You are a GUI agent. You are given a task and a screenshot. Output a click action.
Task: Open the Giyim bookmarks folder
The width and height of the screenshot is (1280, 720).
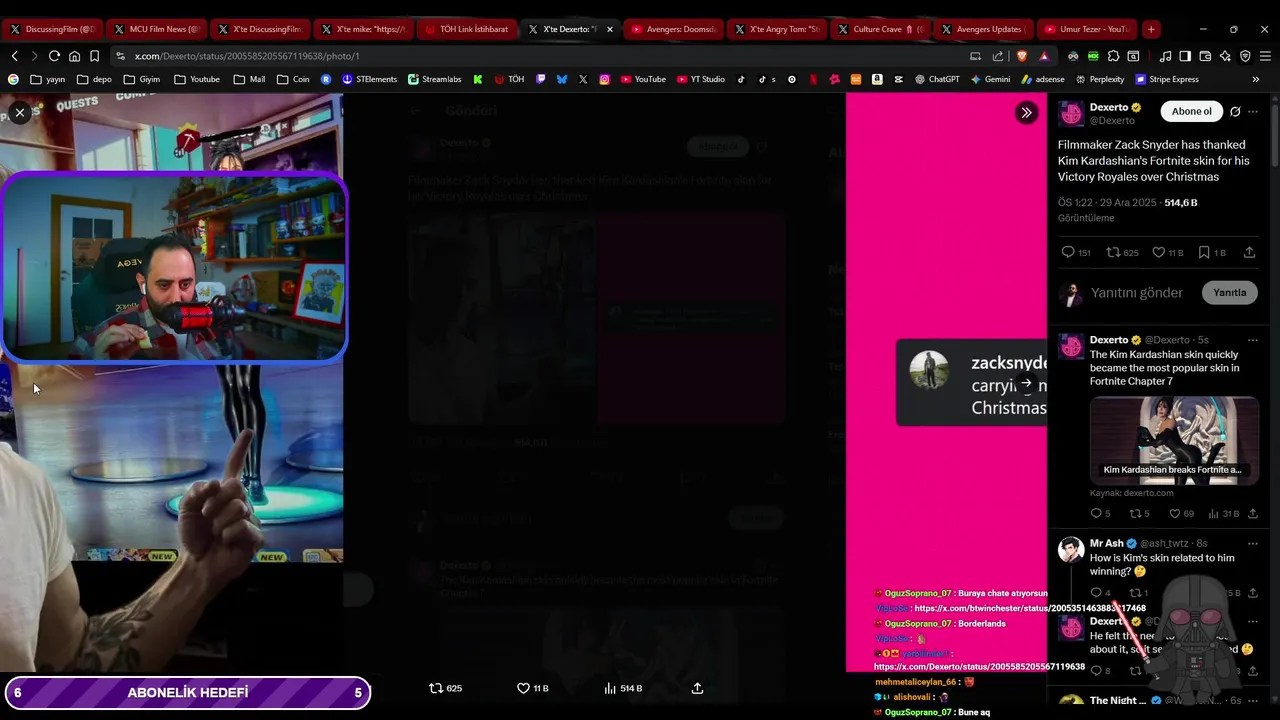point(141,79)
